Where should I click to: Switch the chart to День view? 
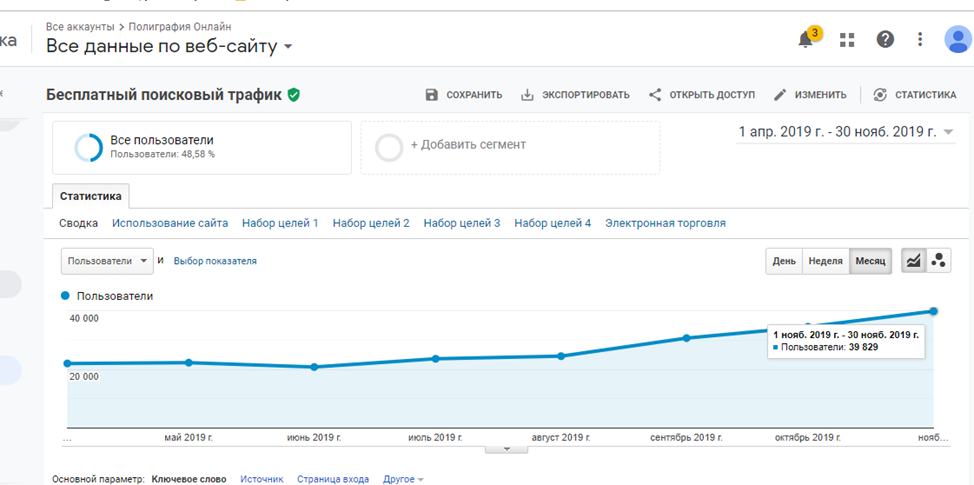784,261
